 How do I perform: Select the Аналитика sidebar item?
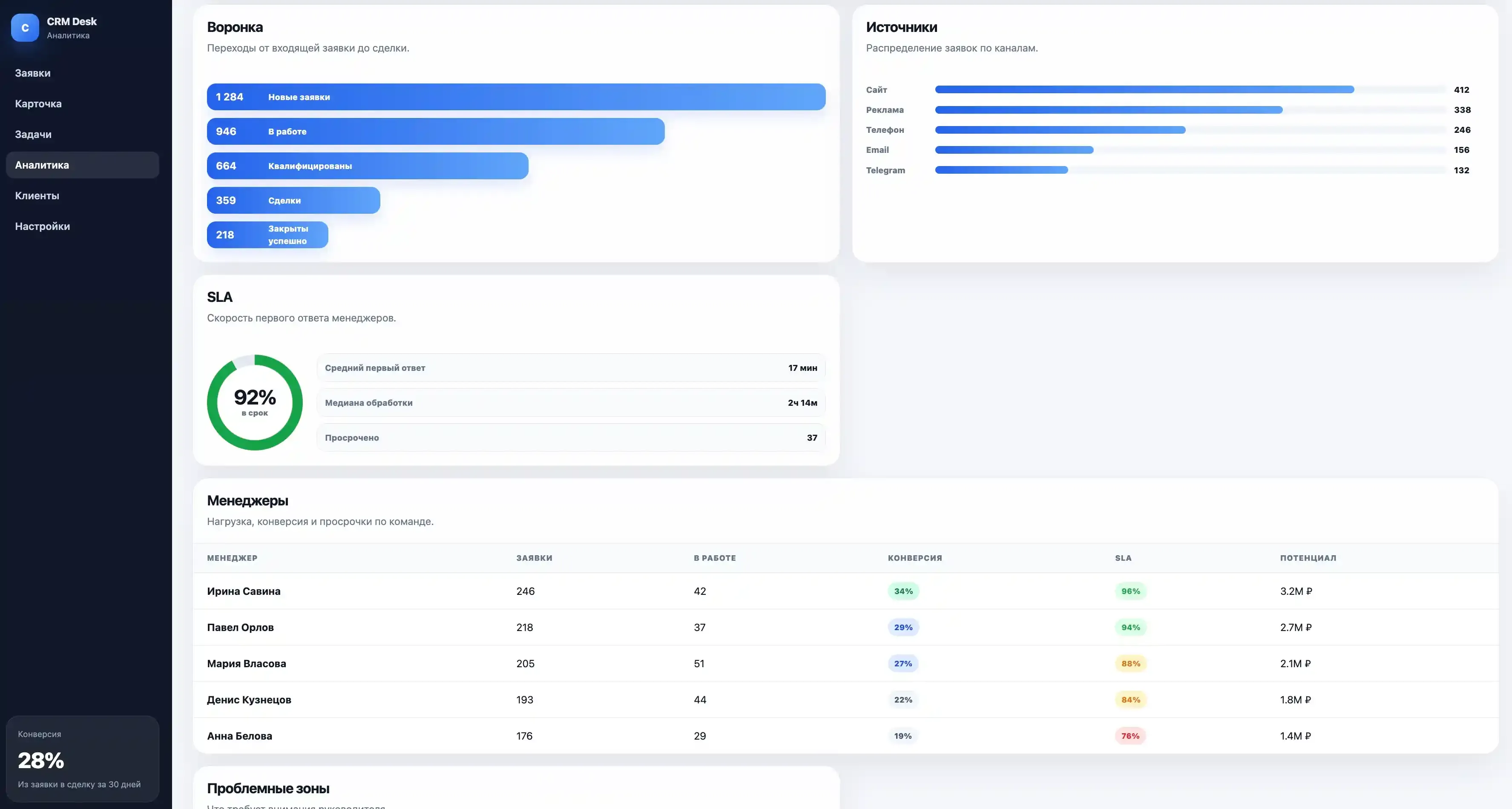[82, 165]
